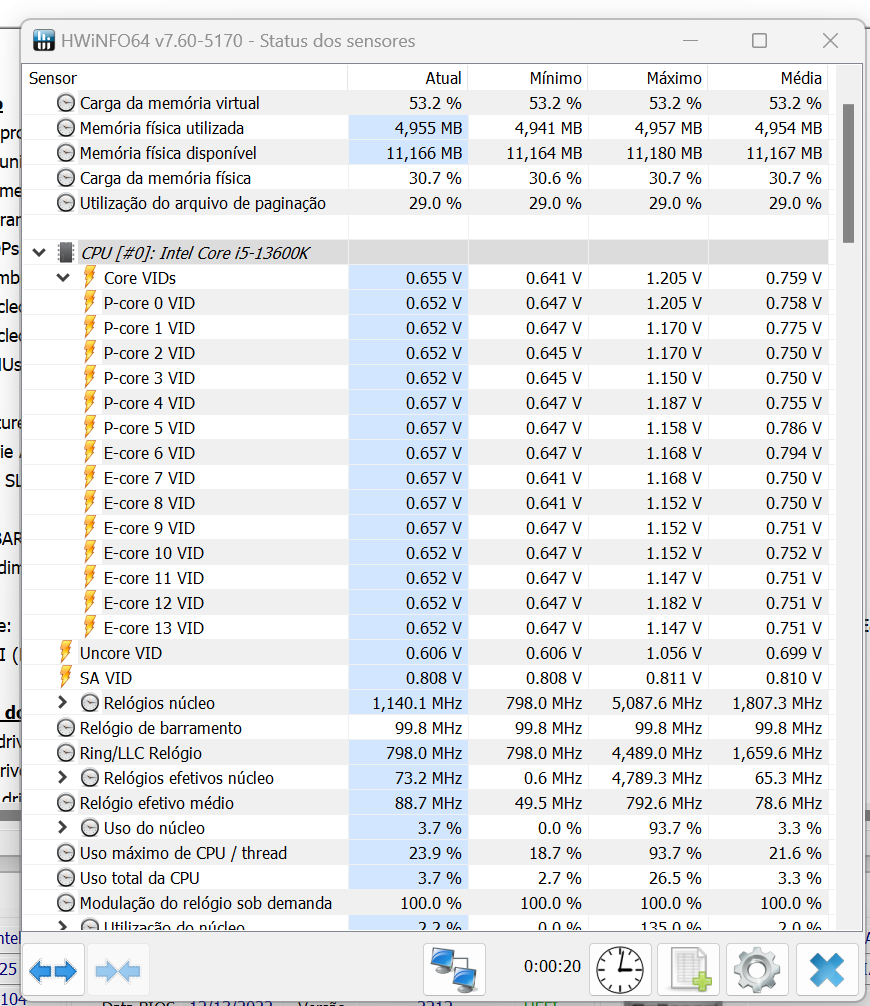Screen dimensions: 870x1006
Task: Click the clock icon beside Relógio efetivo médio
Action: click(65, 803)
